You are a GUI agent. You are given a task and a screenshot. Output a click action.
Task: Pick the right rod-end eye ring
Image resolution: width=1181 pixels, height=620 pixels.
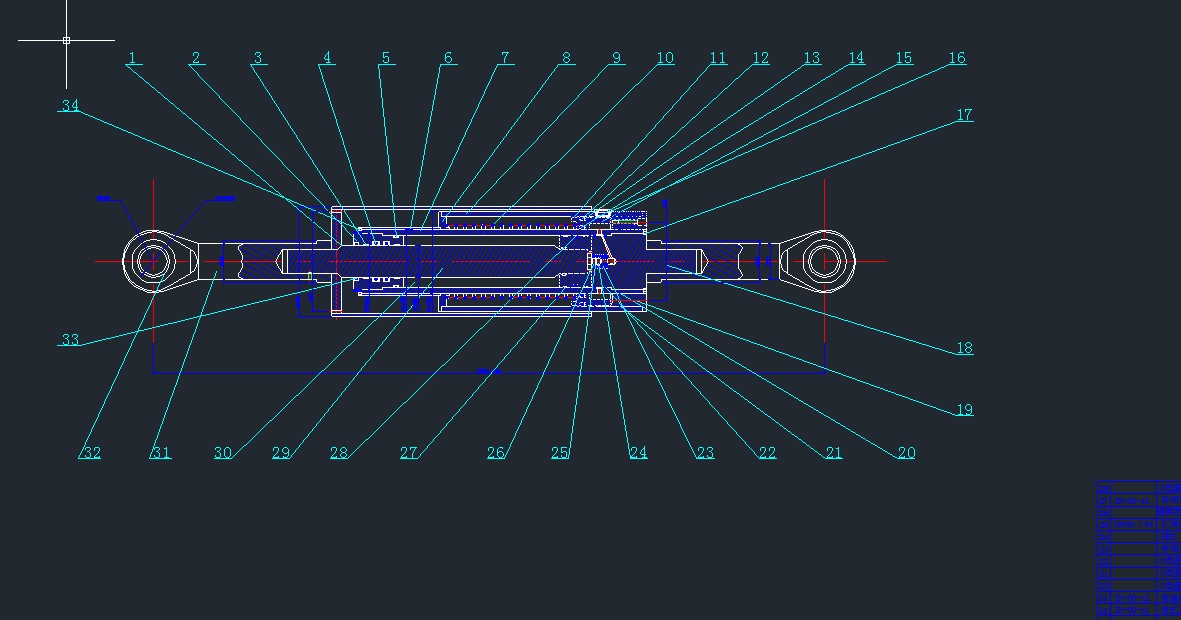point(825,261)
